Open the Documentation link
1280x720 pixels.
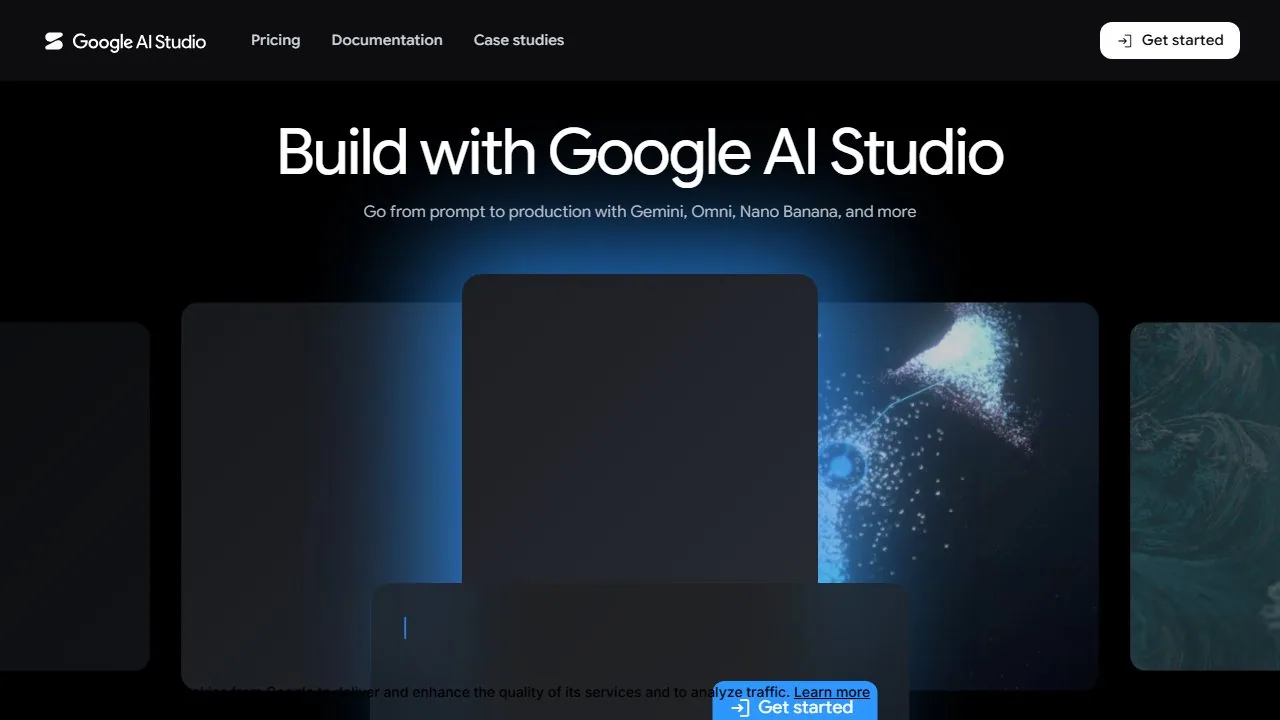pos(387,40)
